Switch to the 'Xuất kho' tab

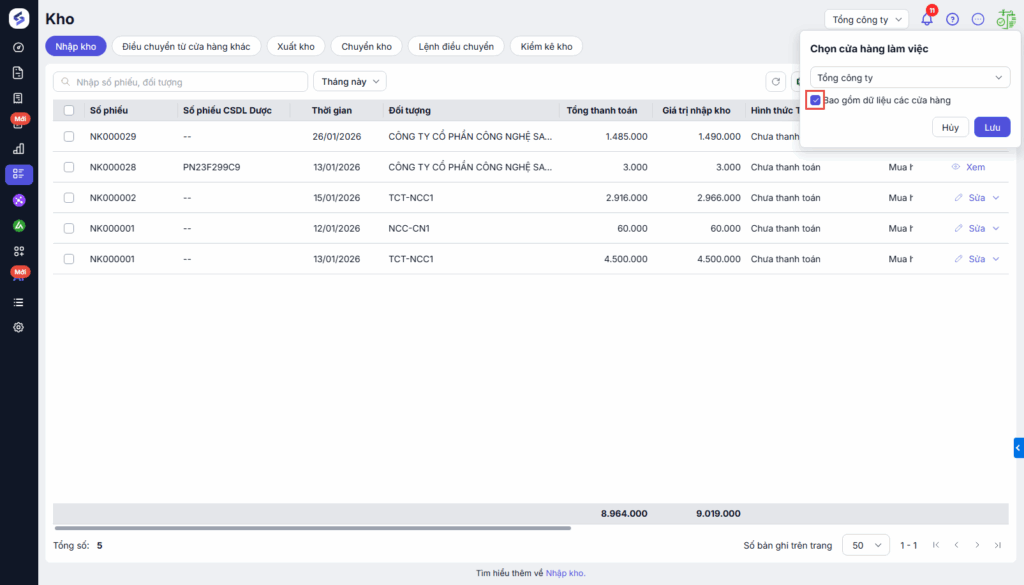click(x=295, y=46)
